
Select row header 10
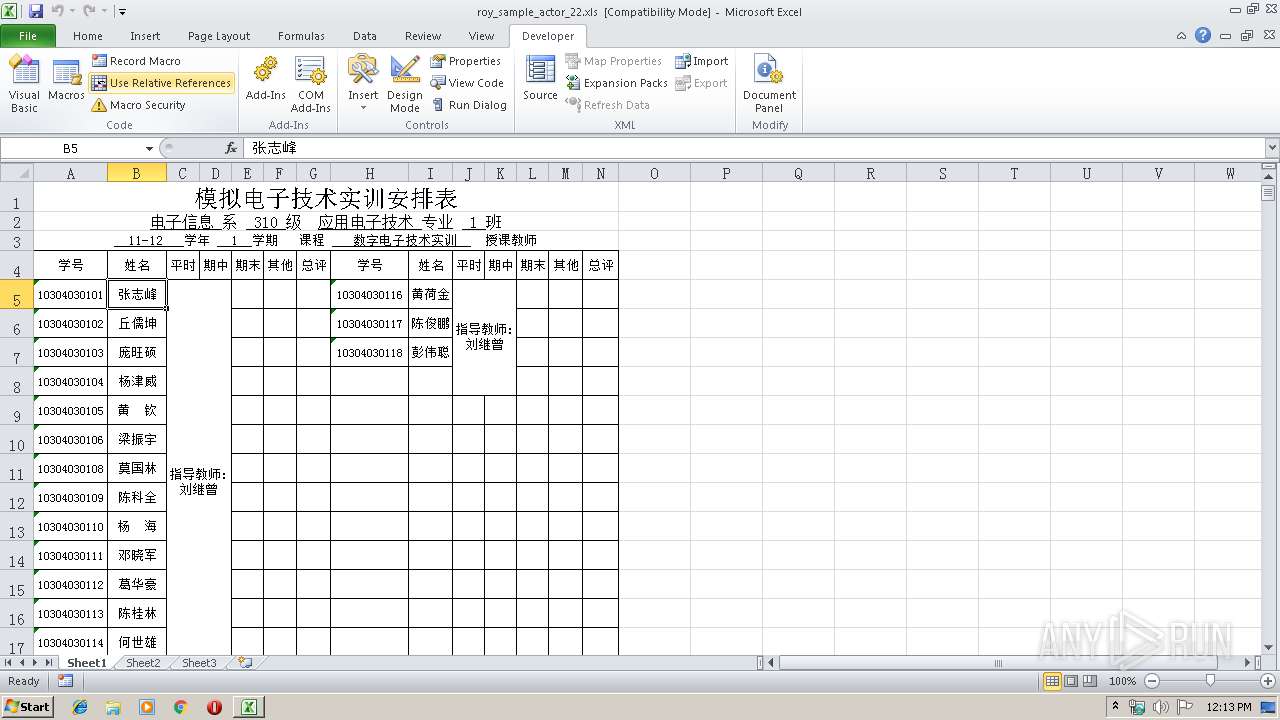[17, 440]
